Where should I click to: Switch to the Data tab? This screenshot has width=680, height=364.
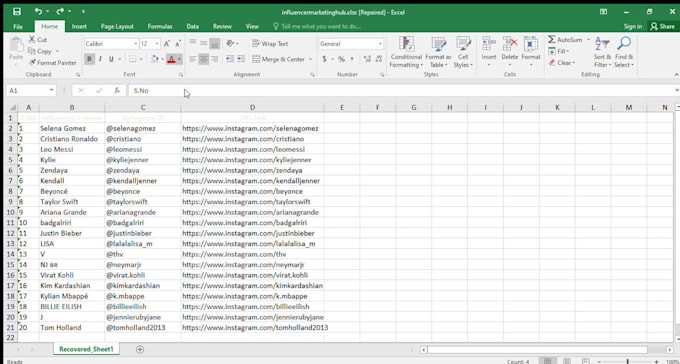pyautogui.click(x=193, y=26)
